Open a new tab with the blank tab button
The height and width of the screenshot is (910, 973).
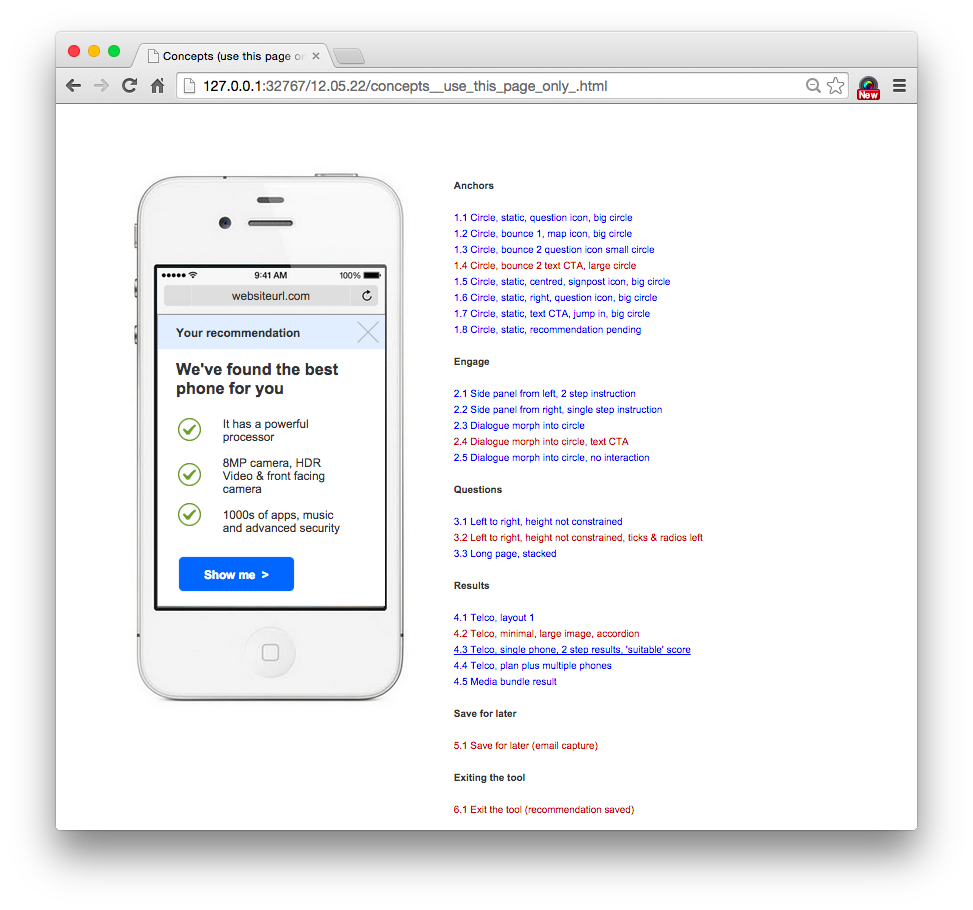tap(349, 56)
